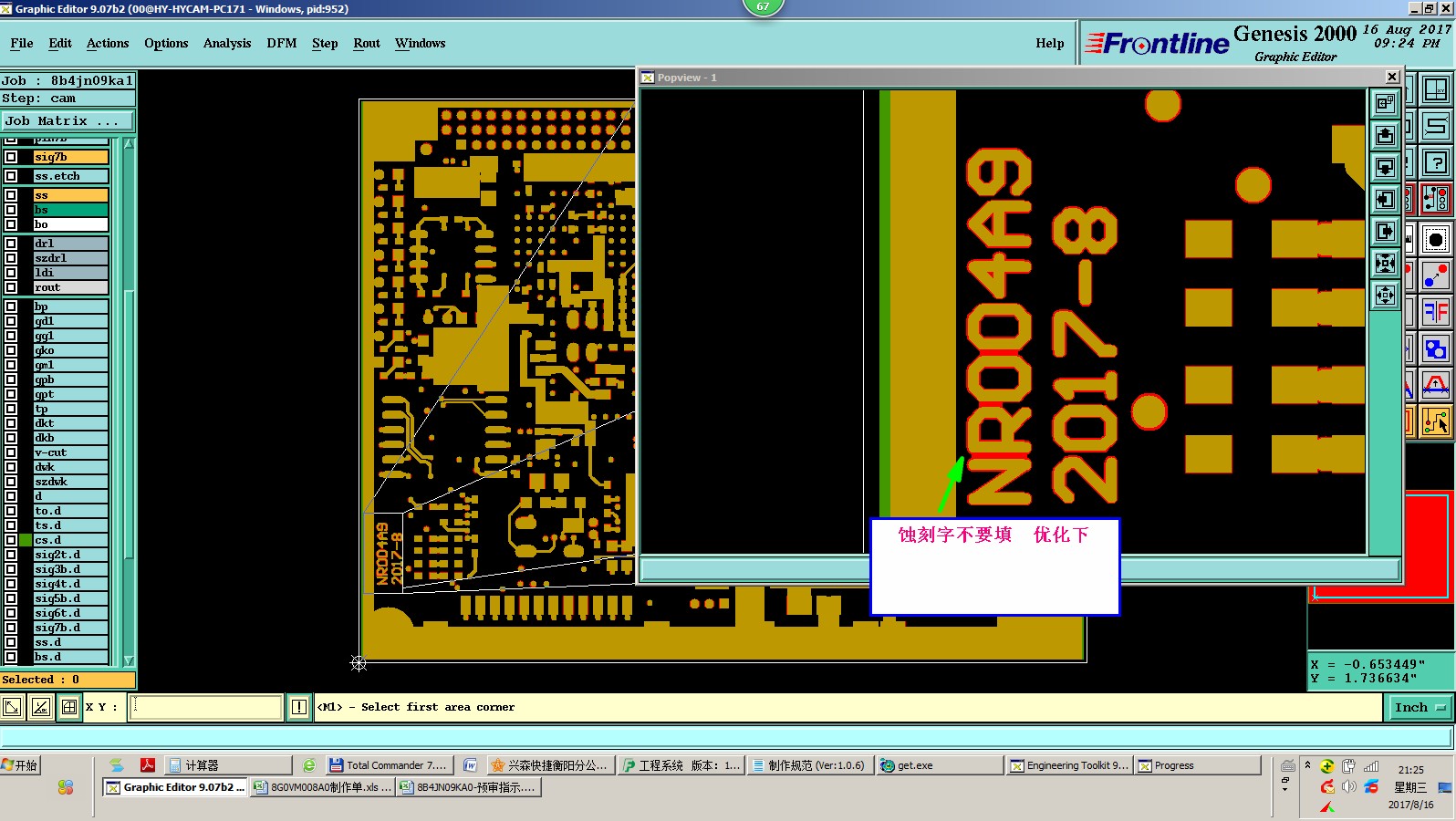This screenshot has height=821, width=1456.
Task: Expand hidden tray icons chevron
Action: coord(1307,765)
